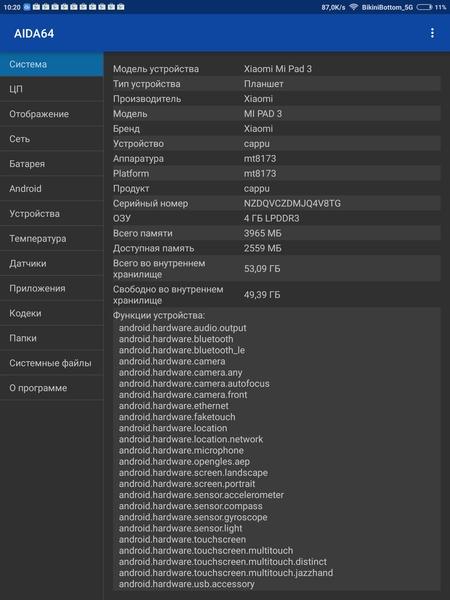
Task: Click android.hardware.sensor.gyroscope entry
Action: 193,517
